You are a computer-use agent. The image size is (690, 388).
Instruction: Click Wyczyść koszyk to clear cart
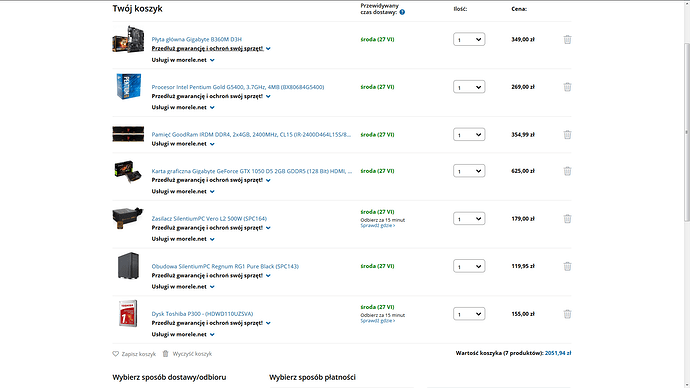pyautogui.click(x=192, y=354)
